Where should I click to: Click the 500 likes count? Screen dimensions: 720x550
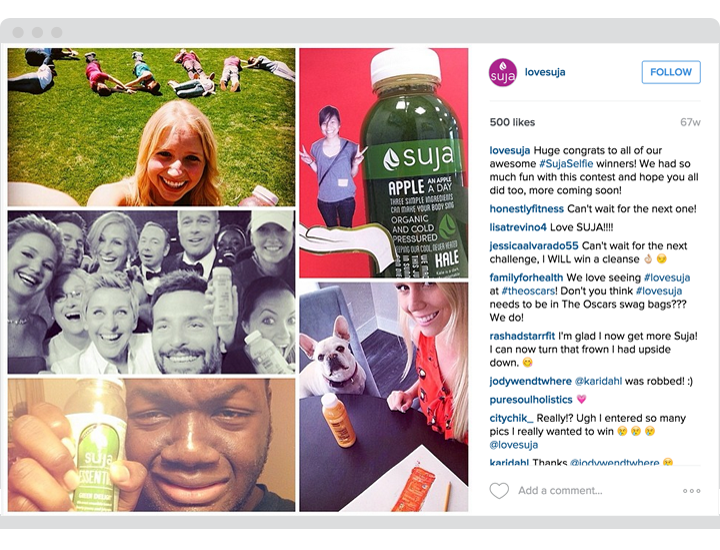coord(512,122)
